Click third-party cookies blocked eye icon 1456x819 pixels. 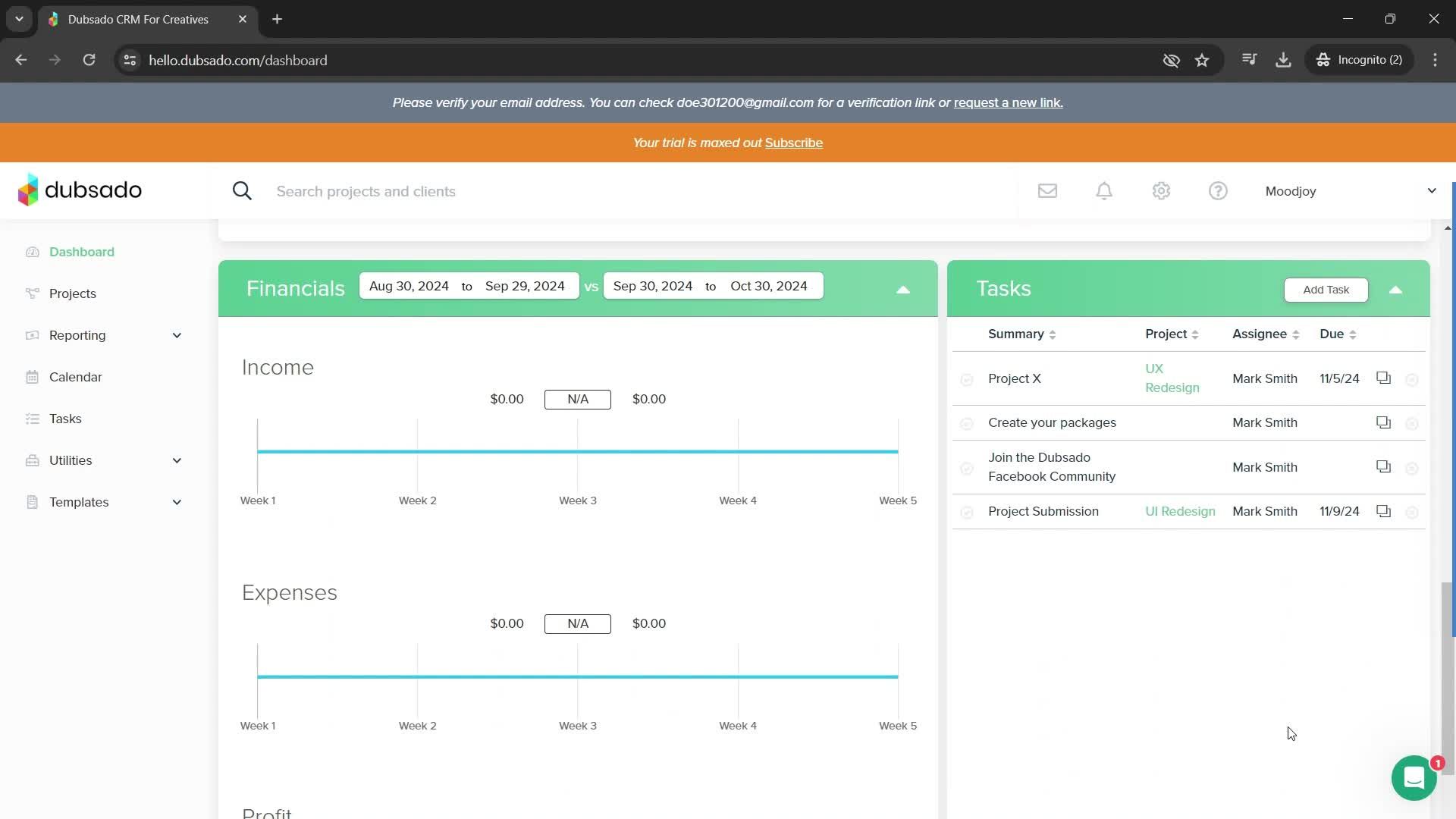[1171, 60]
